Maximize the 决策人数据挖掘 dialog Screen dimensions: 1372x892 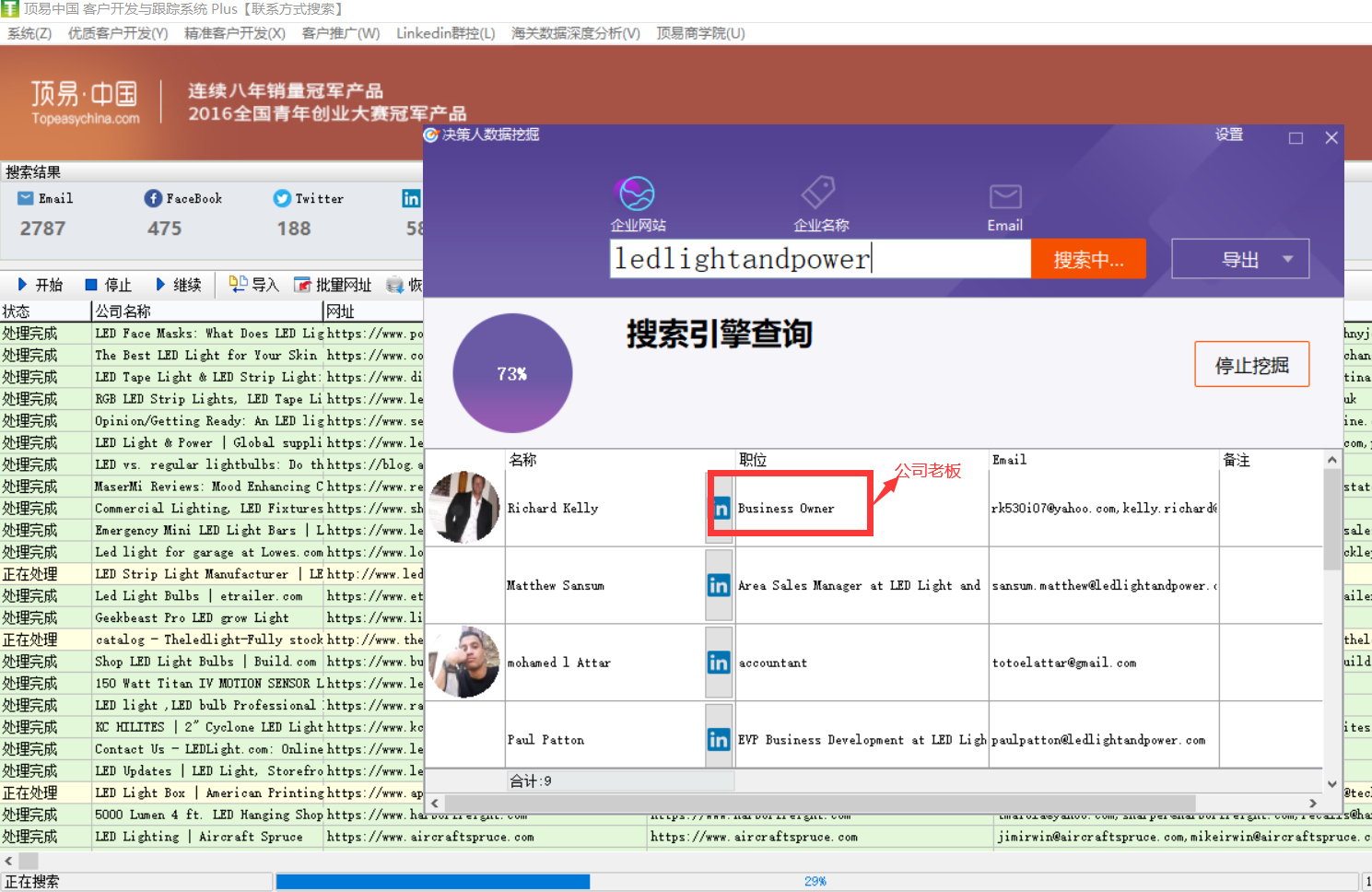coord(1296,137)
